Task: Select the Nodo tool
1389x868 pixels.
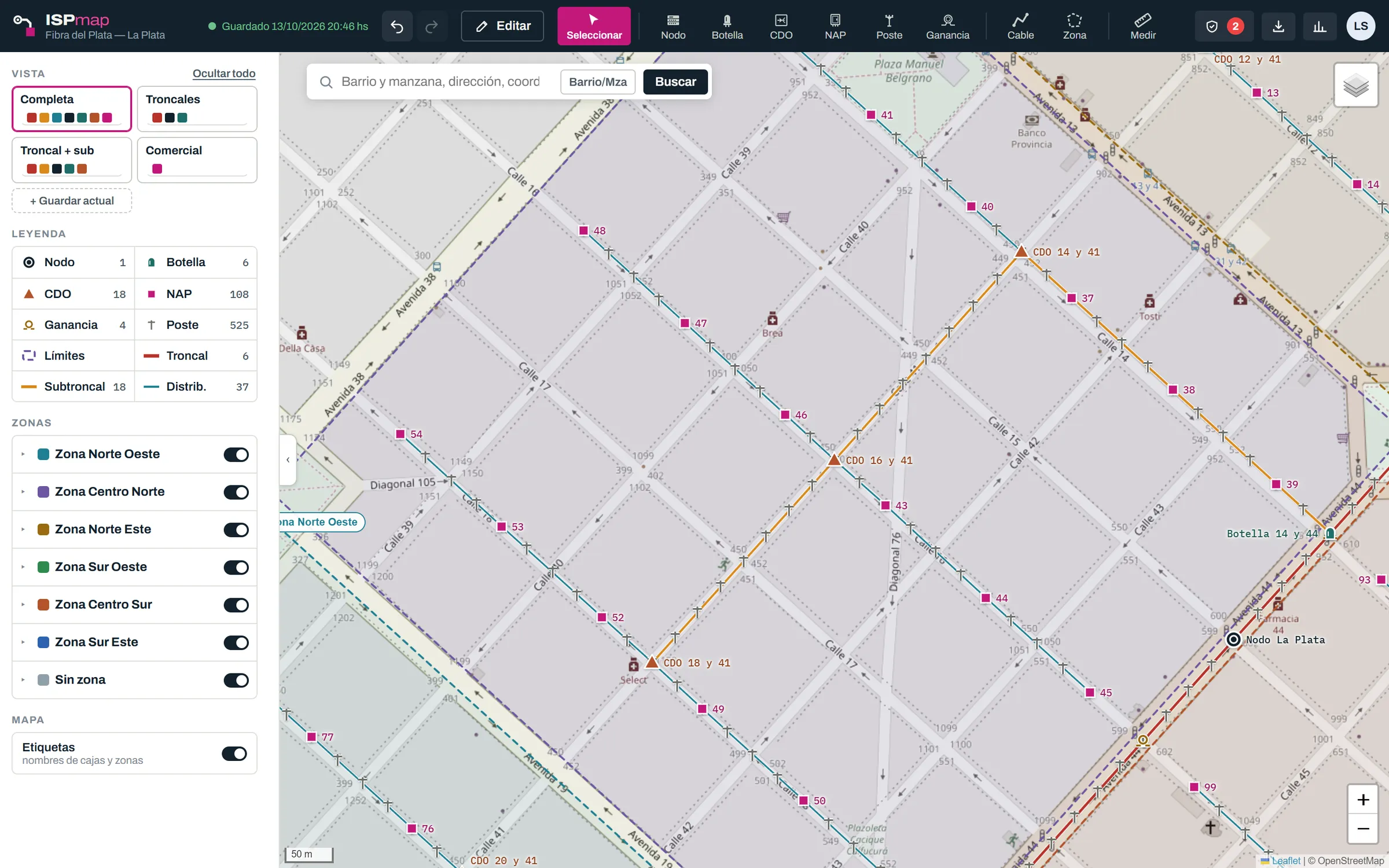Action: click(x=673, y=26)
